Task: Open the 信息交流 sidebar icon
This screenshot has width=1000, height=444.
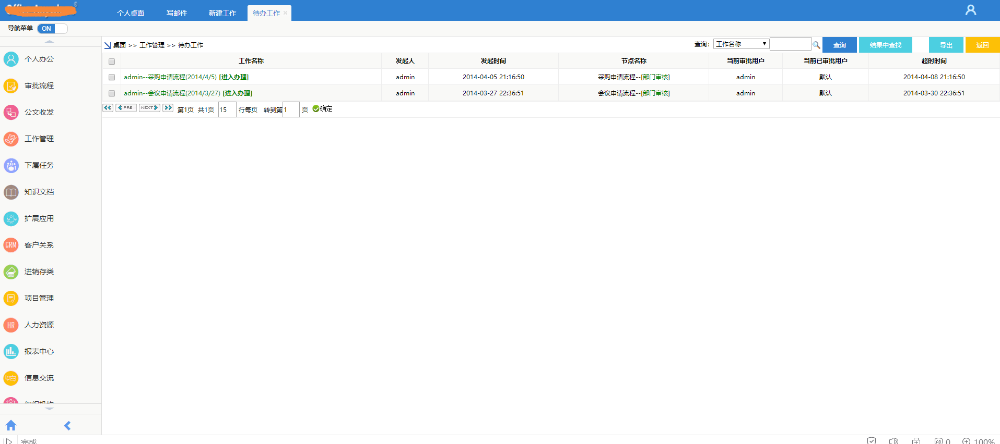Action: click(11, 378)
